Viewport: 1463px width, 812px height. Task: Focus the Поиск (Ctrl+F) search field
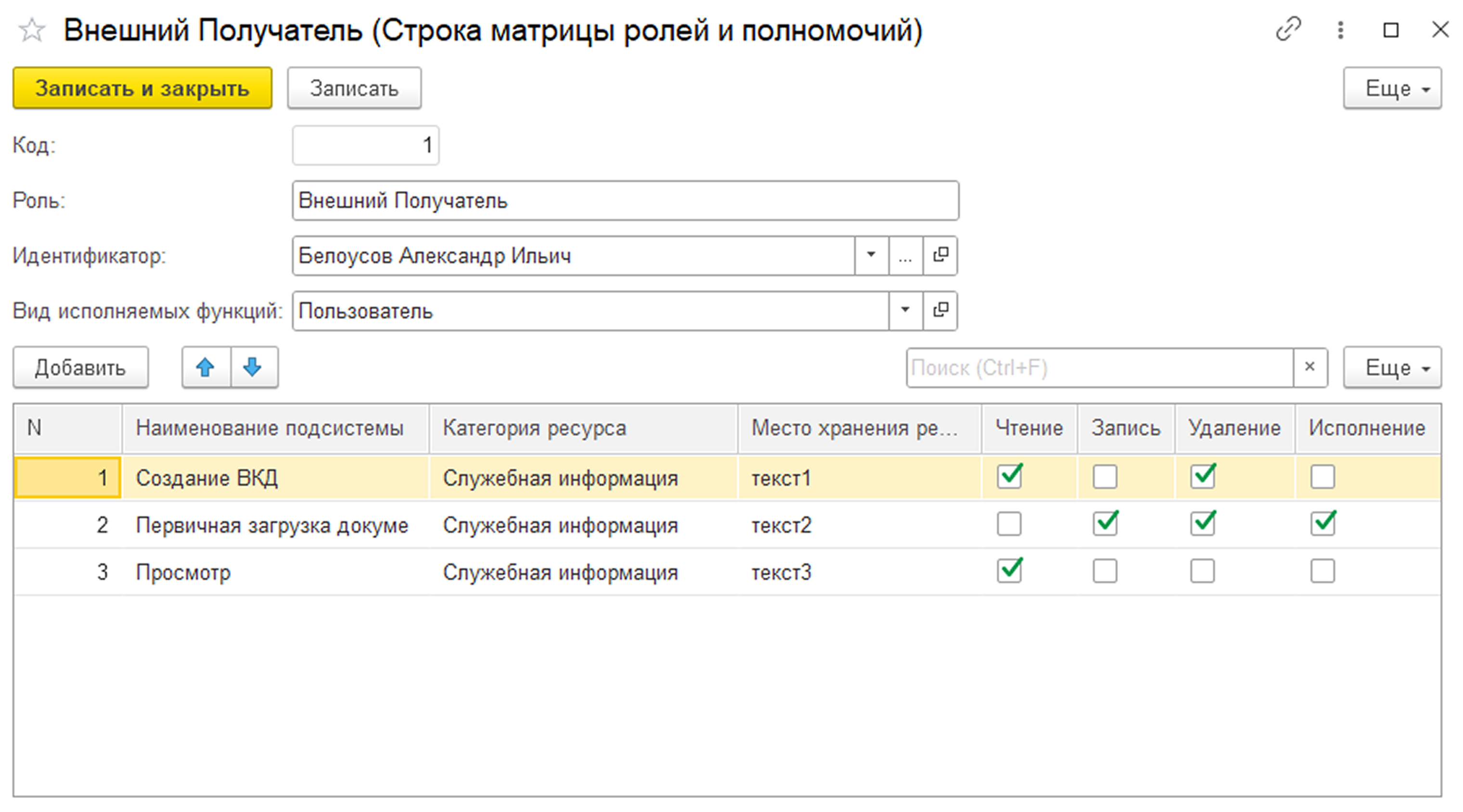pos(1099,368)
